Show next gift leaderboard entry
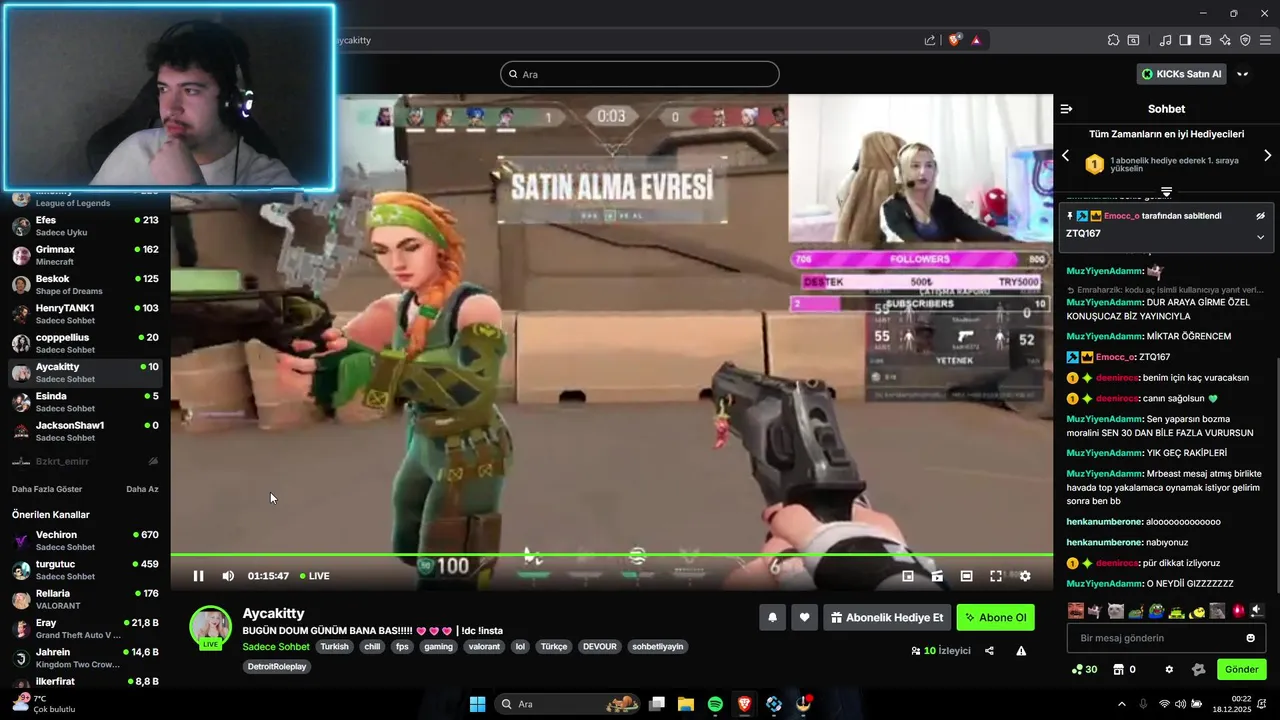The height and width of the screenshot is (720, 1280). (x=1267, y=156)
